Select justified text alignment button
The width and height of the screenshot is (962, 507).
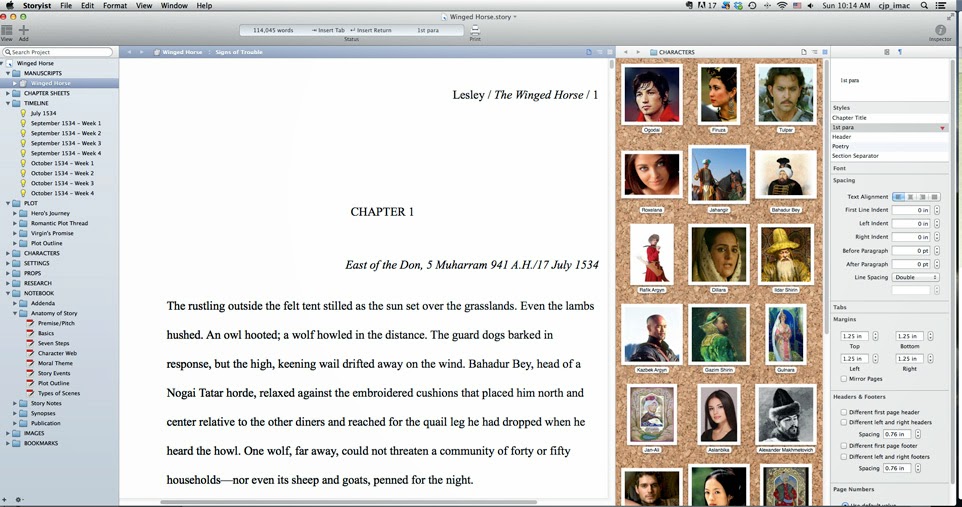click(934, 197)
